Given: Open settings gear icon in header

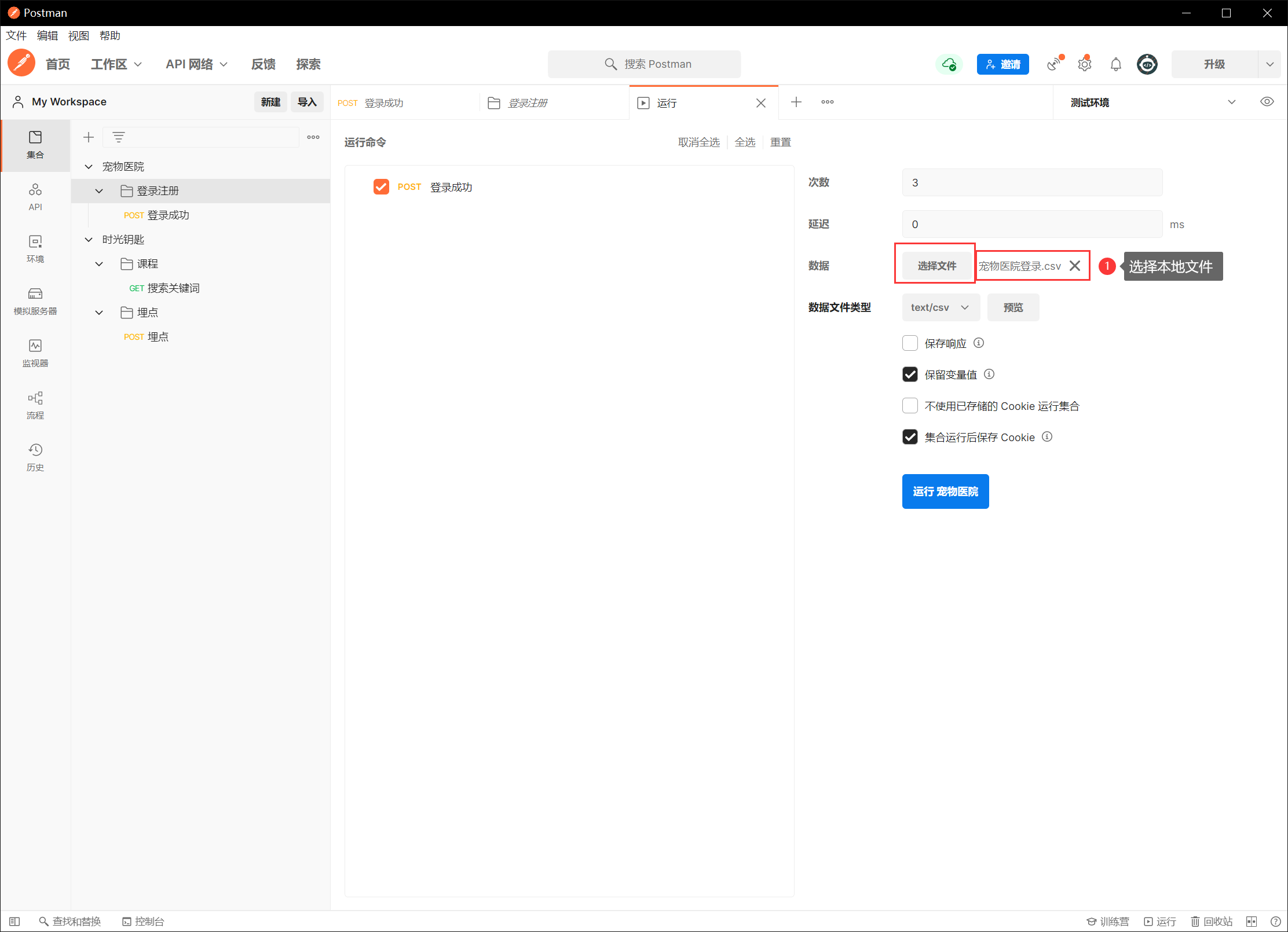Looking at the screenshot, I should (1084, 64).
